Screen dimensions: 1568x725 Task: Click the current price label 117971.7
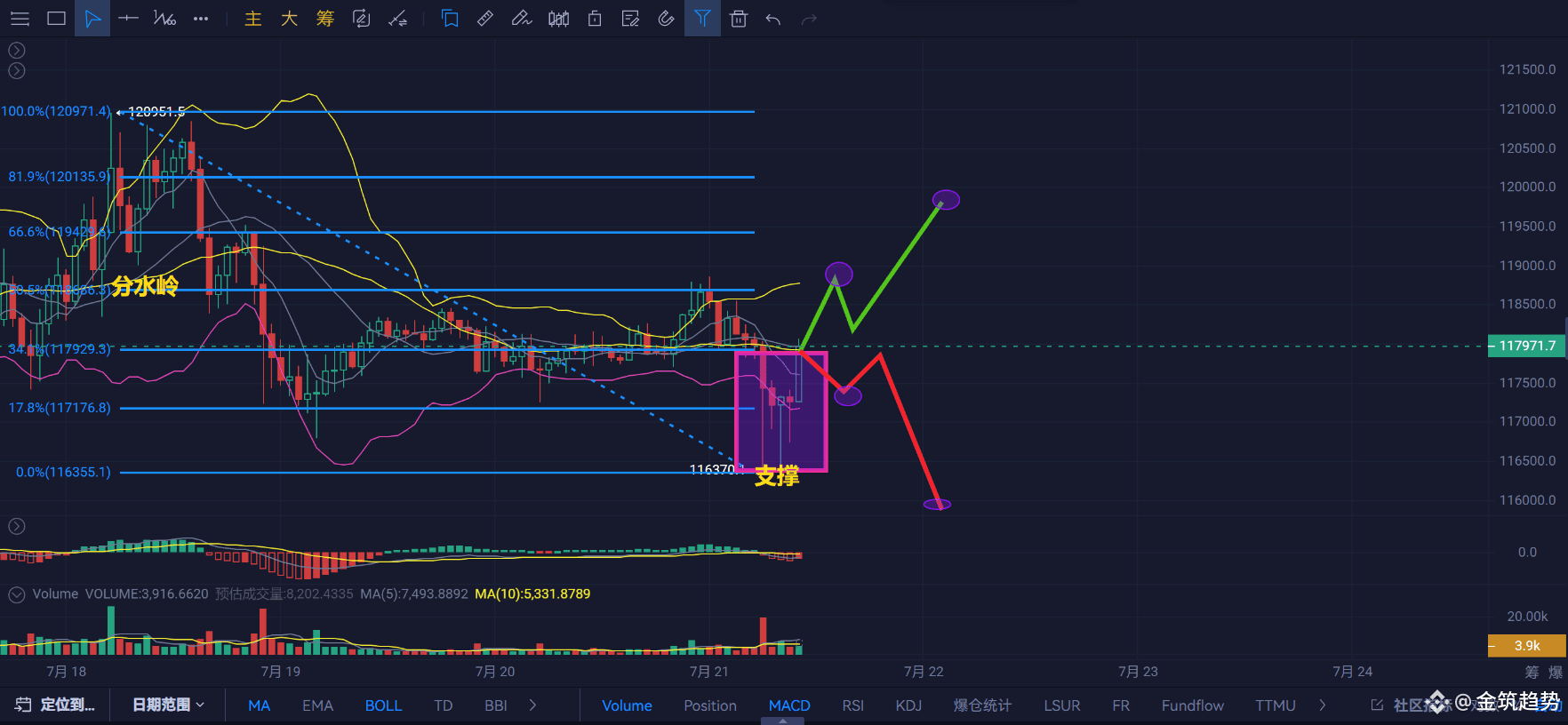click(x=1526, y=346)
